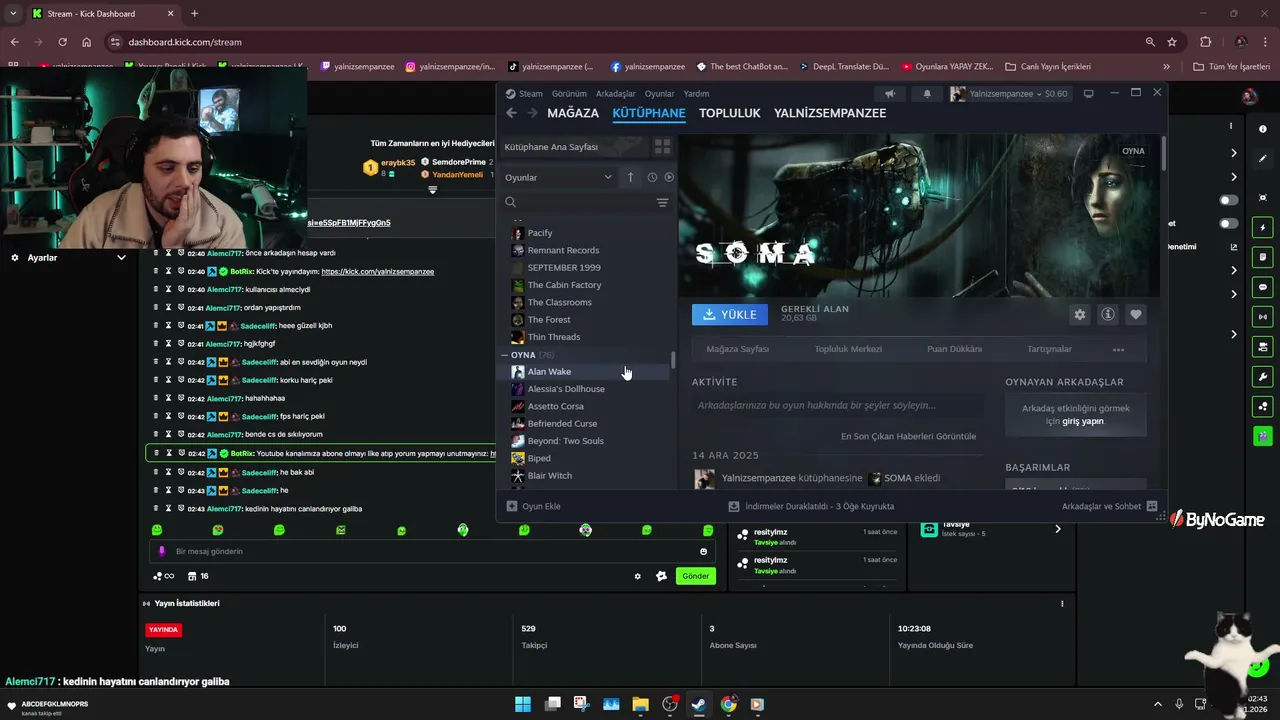The width and height of the screenshot is (1280, 720).
Task: Open Görünüm menu in Steam
Action: pyautogui.click(x=570, y=93)
